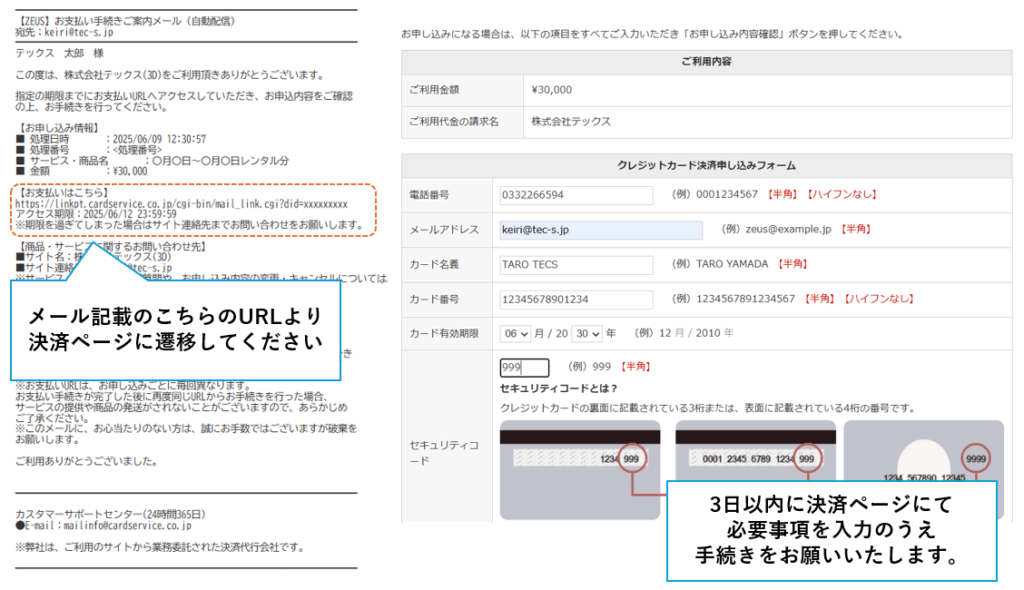The image size is (1024, 590).
Task: Click the ご利用内容 table header
Action: click(x=707, y=61)
